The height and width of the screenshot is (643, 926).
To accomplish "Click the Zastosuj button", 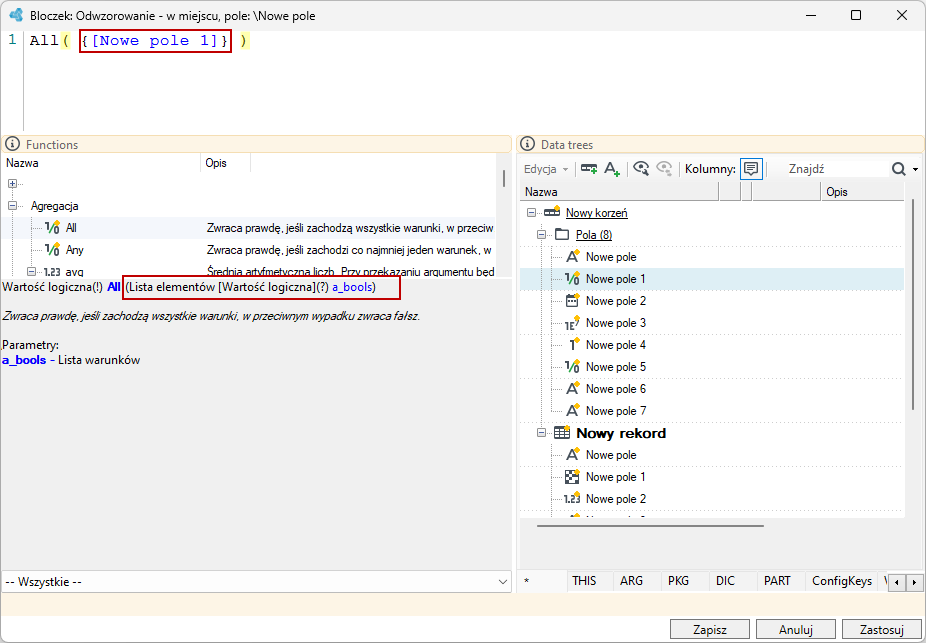I will point(882,629).
